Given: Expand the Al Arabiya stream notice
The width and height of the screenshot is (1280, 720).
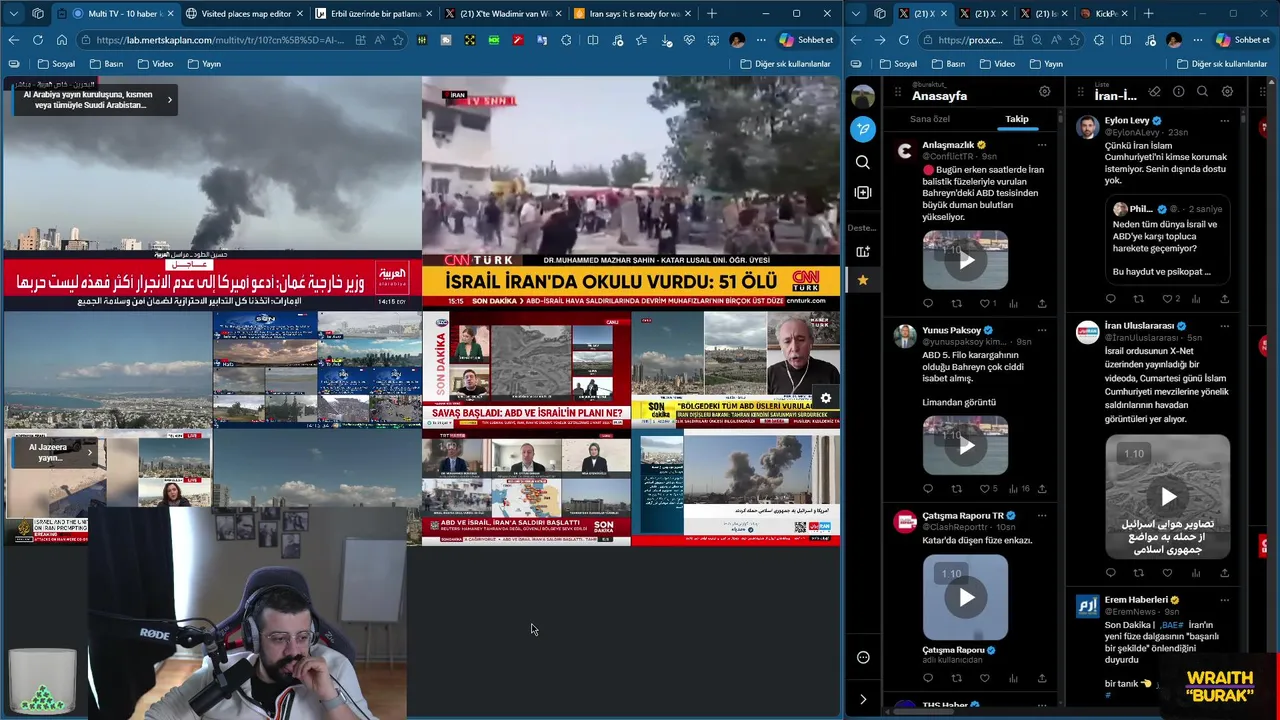Looking at the screenshot, I should point(169,99).
